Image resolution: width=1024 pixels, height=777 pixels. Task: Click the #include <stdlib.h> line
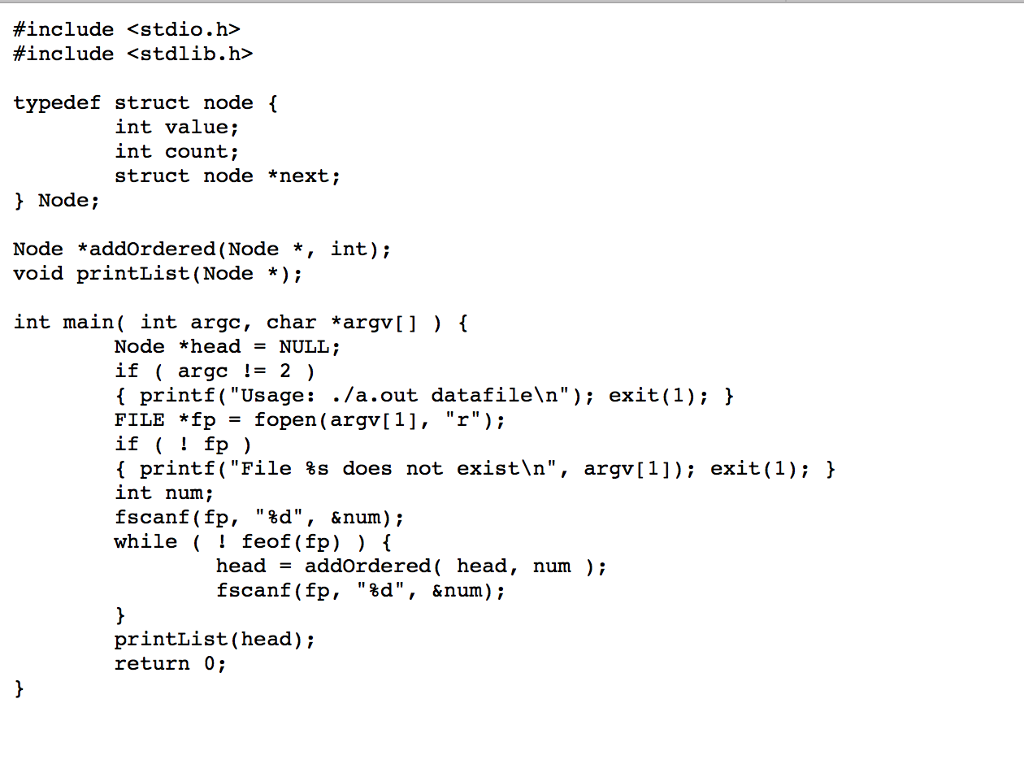pos(133,54)
